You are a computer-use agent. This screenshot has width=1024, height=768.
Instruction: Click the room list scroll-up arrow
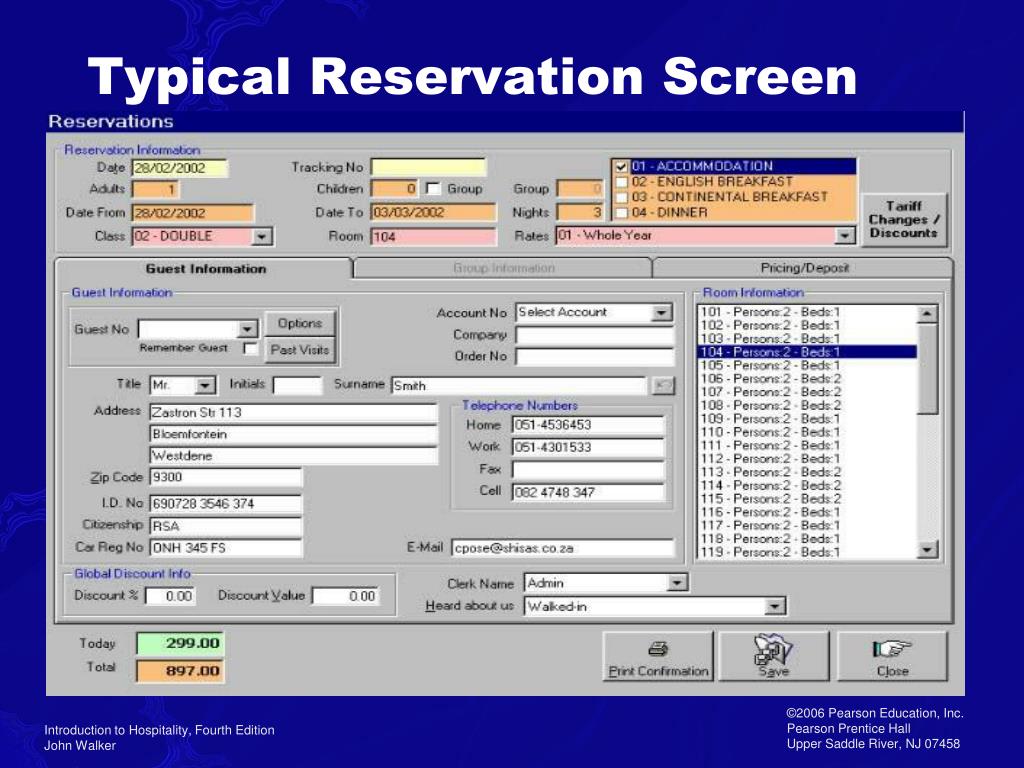[927, 314]
